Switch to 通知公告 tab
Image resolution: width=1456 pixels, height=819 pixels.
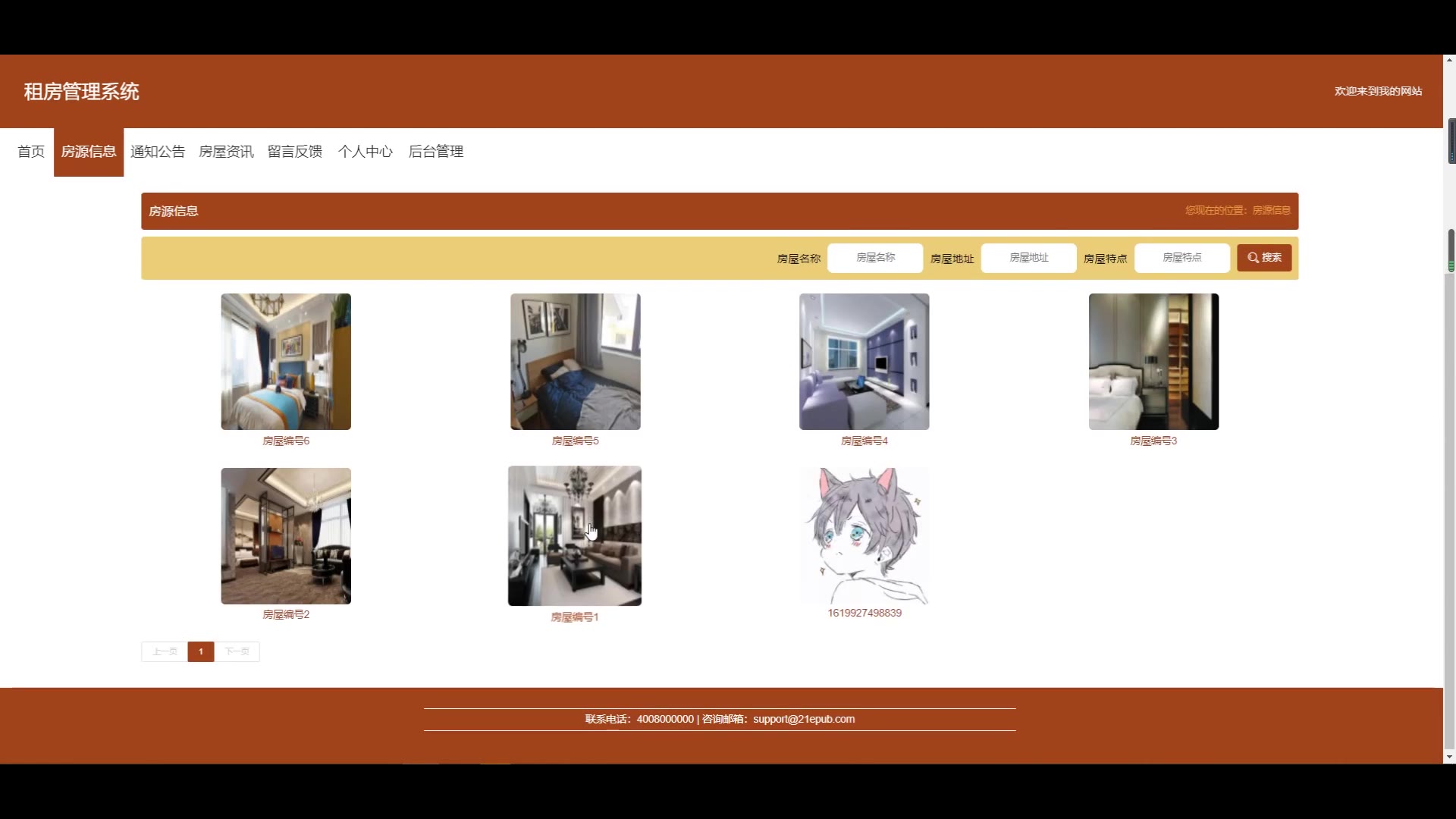[x=158, y=152]
